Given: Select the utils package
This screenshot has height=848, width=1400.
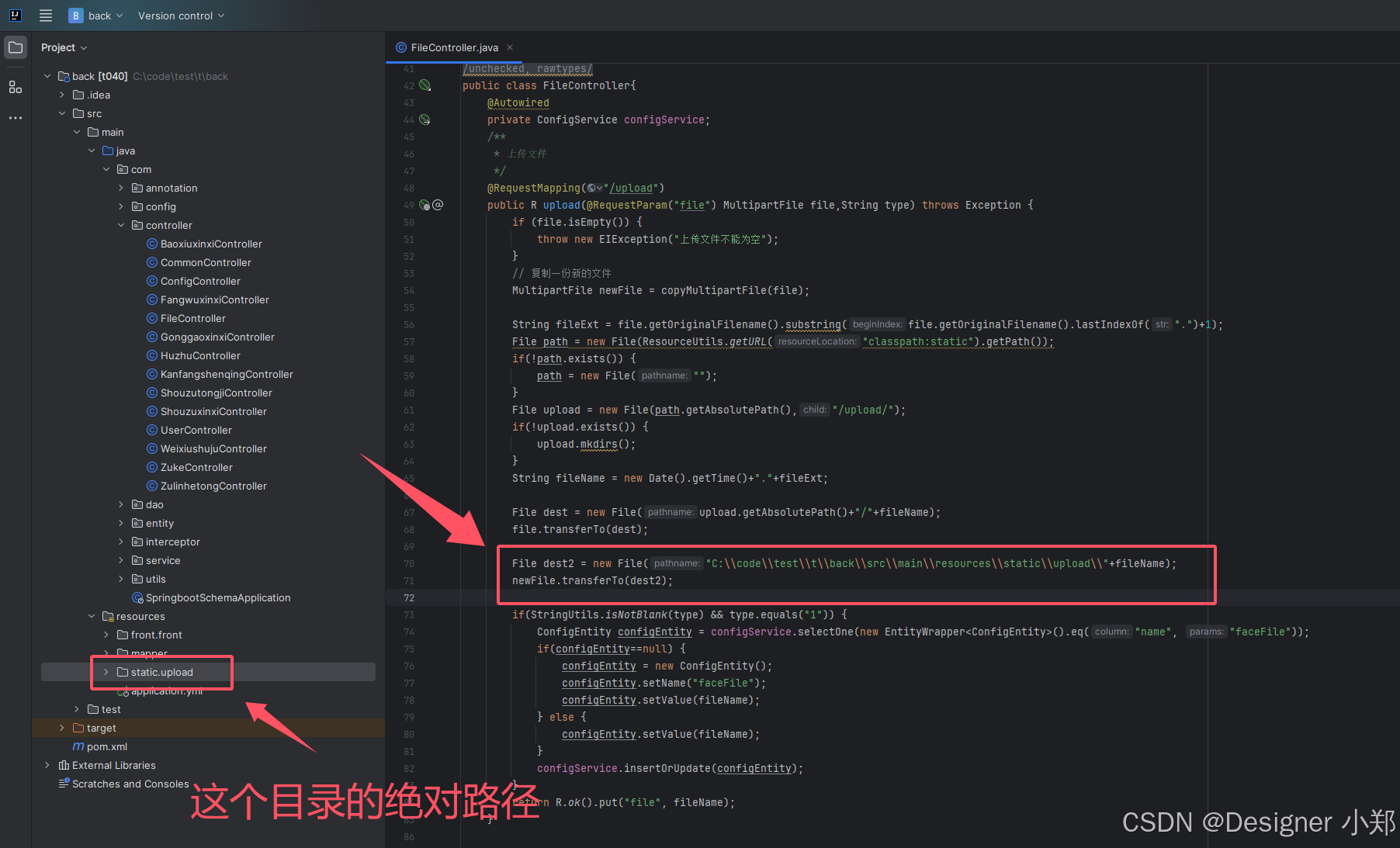Looking at the screenshot, I should tap(156, 579).
